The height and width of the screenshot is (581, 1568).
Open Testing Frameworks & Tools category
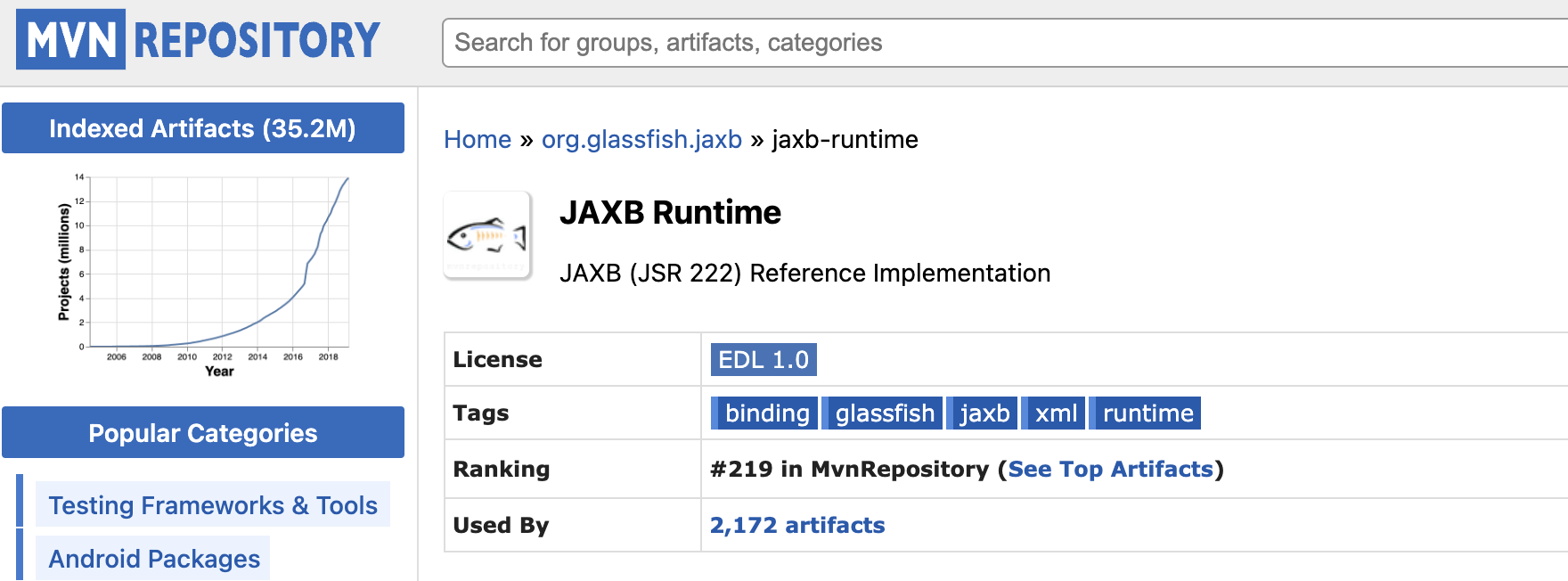[213, 505]
